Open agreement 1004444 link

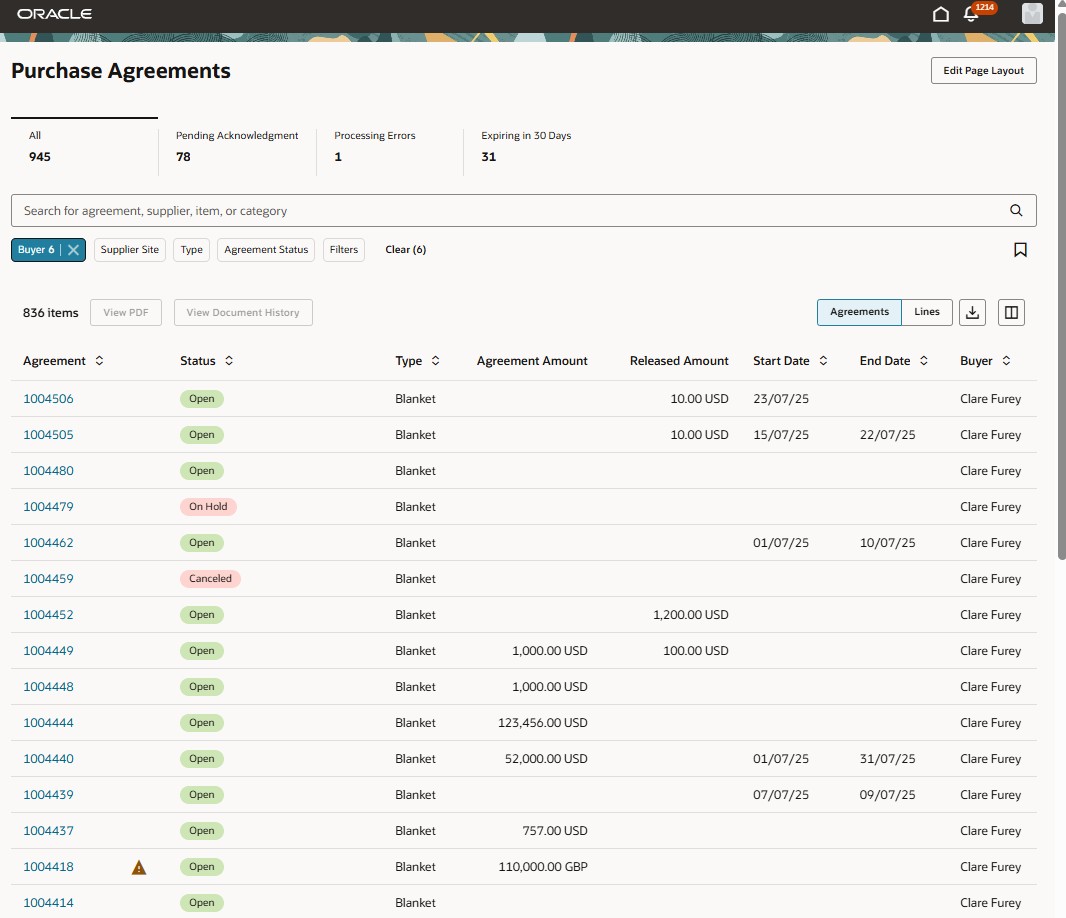pos(48,724)
